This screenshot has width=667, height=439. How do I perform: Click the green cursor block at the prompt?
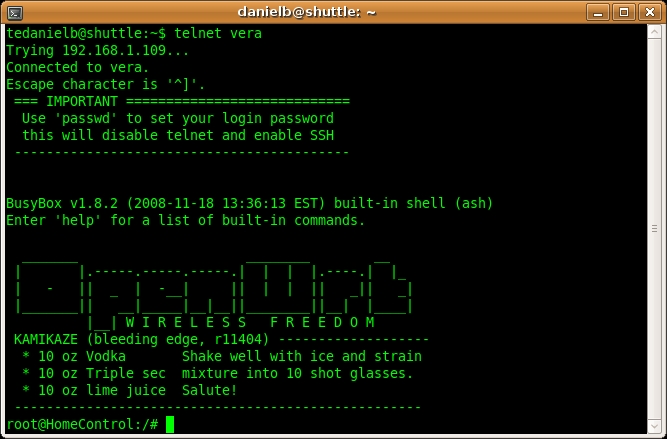coord(170,424)
